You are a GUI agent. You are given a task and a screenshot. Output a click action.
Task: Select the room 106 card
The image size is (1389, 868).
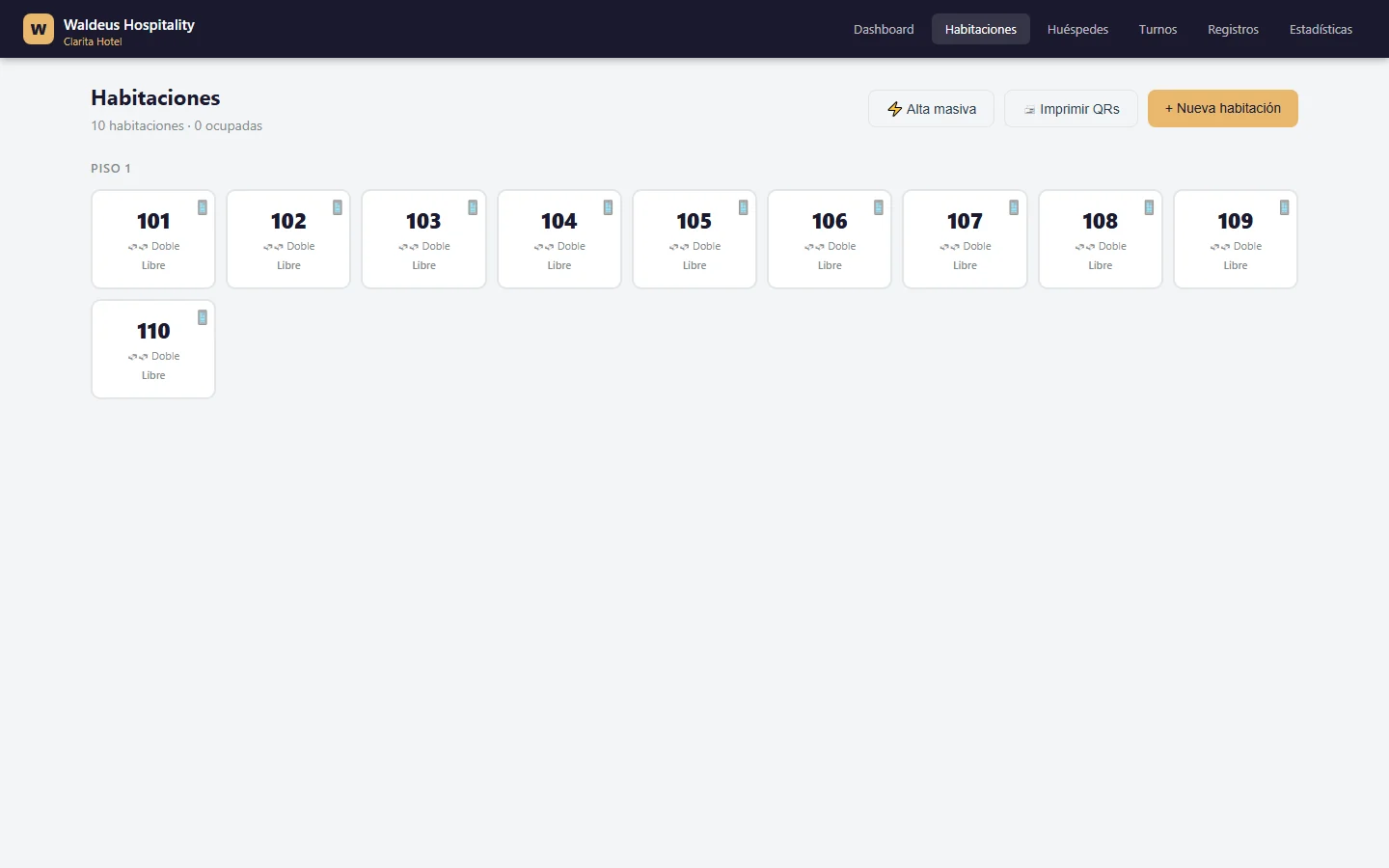pyautogui.click(x=830, y=239)
